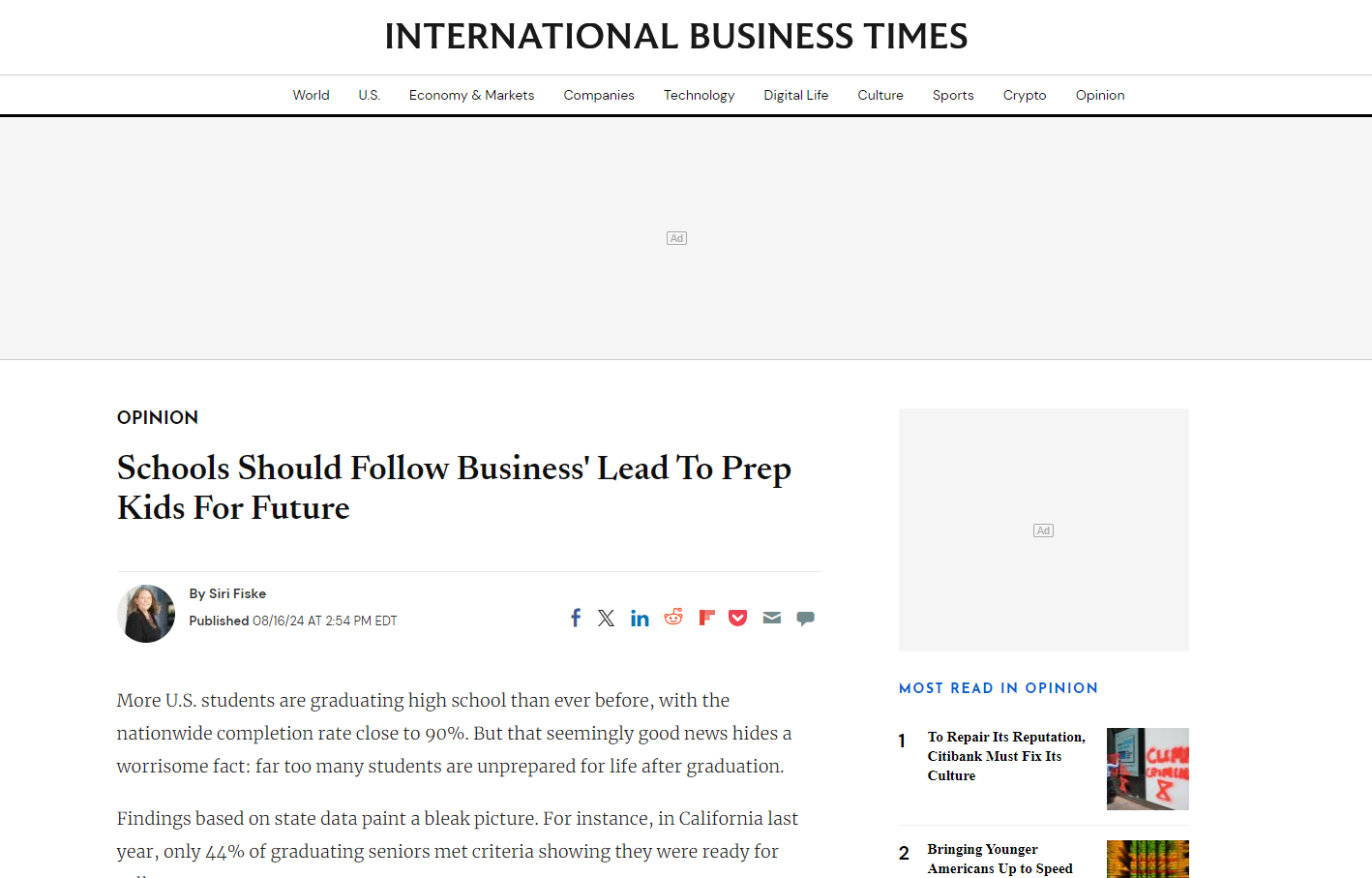Go to the Culture section
This screenshot has height=878, width=1372.
(x=880, y=95)
